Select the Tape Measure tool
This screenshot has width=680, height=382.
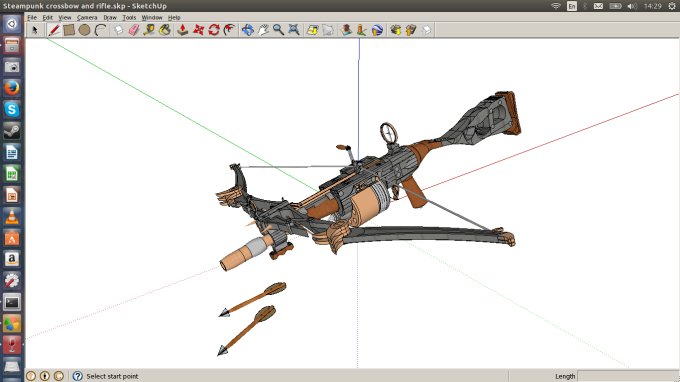[x=149, y=30]
